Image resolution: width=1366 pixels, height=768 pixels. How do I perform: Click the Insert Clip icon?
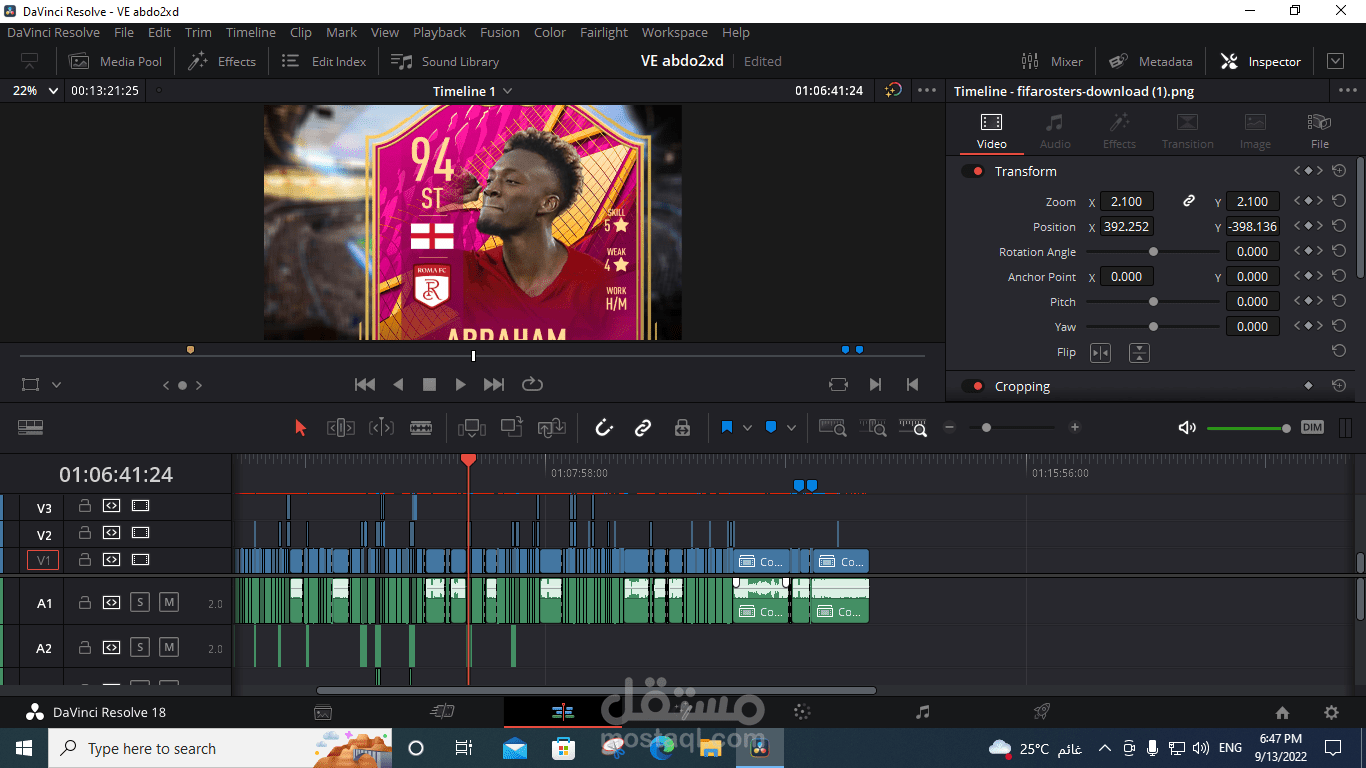point(472,428)
